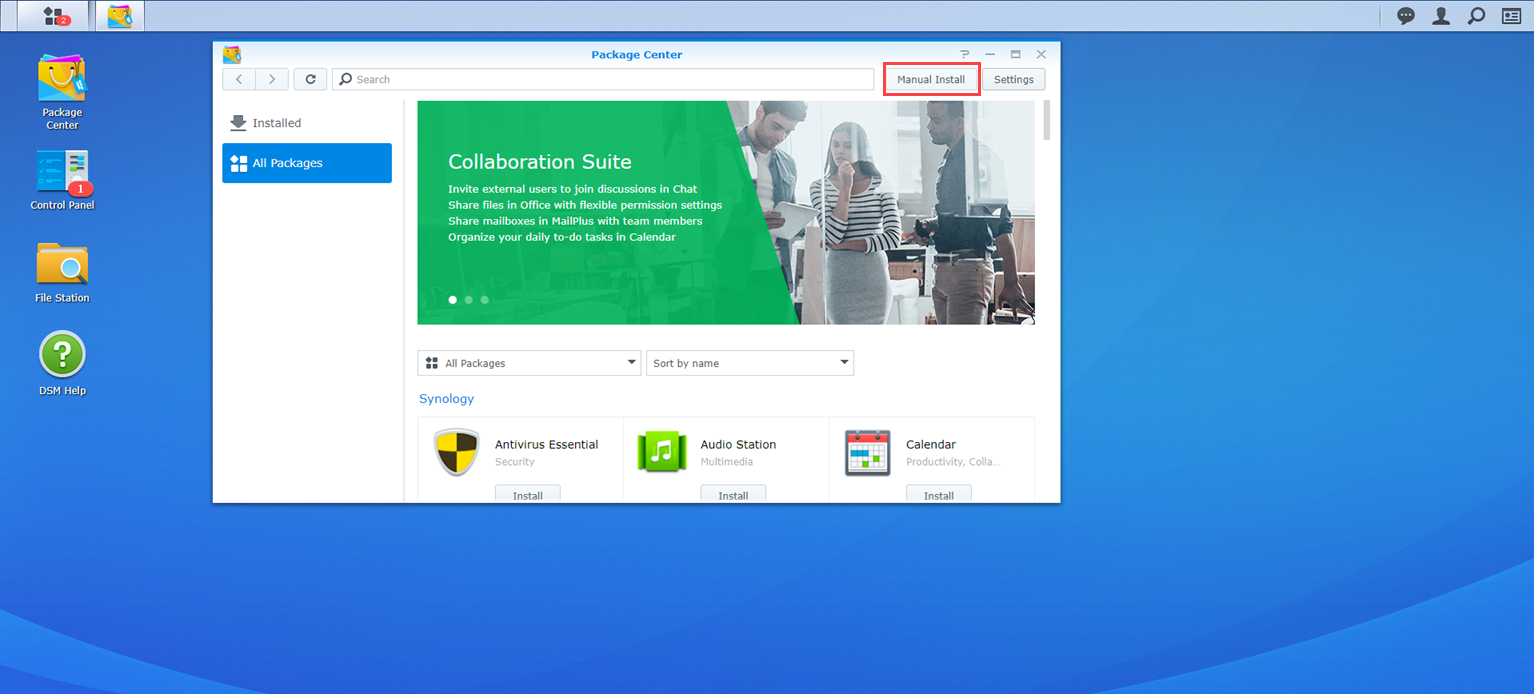Select the second carousel page dot
Screen dimensions: 1534x694
click(468, 299)
